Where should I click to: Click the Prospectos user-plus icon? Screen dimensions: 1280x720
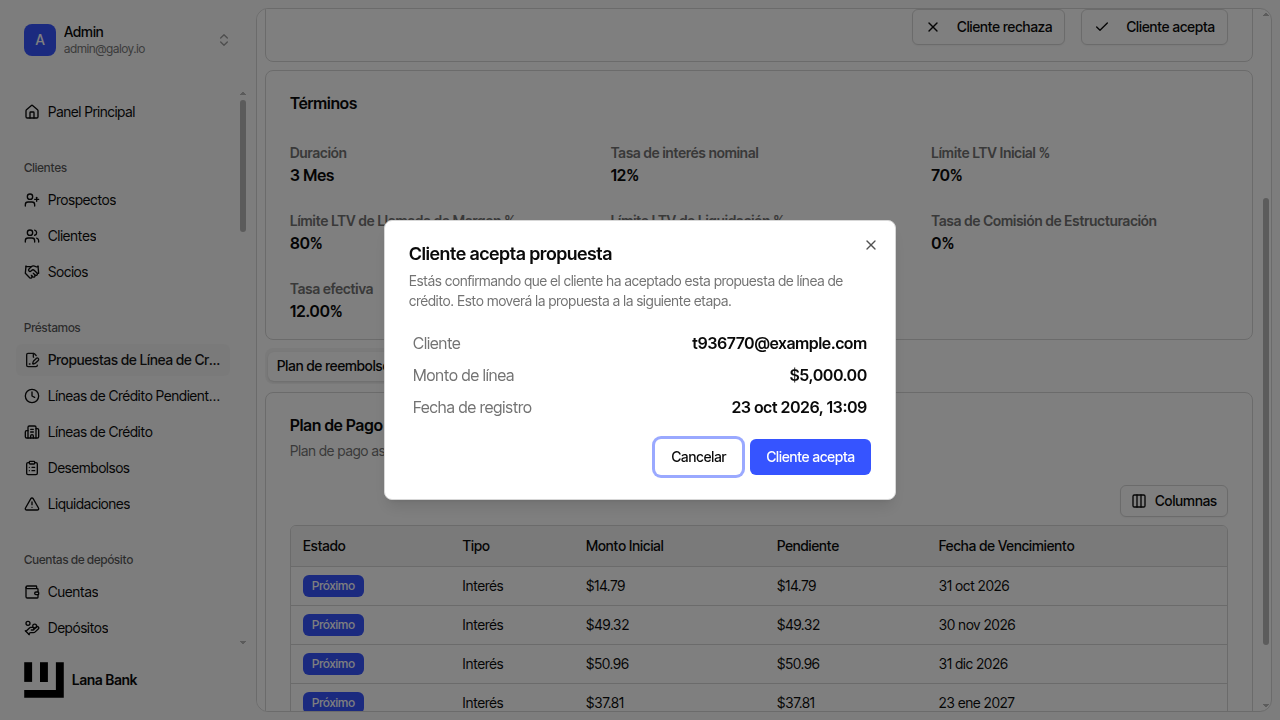(x=32, y=200)
